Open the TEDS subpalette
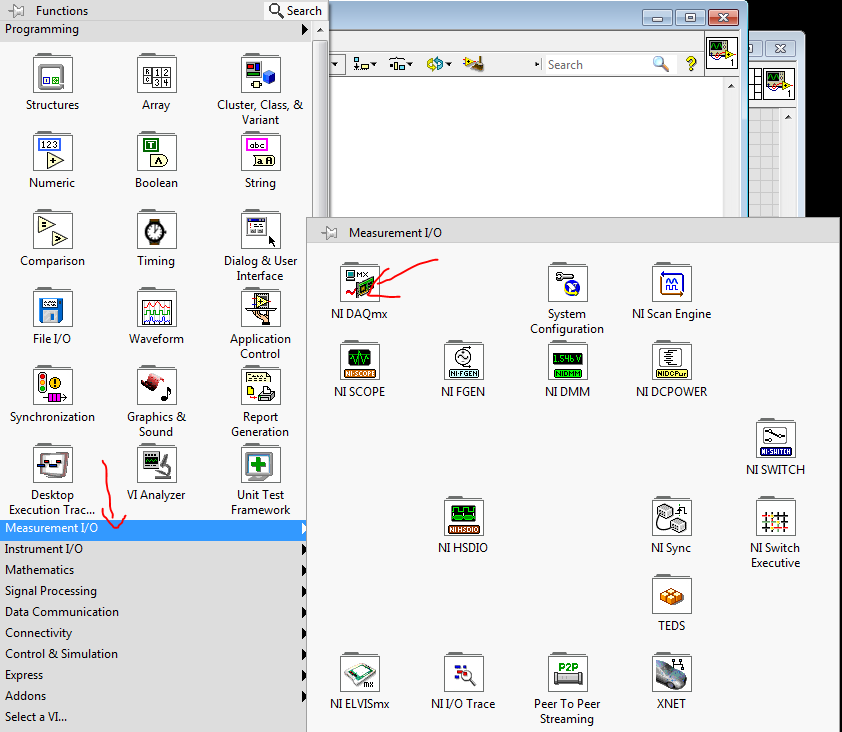This screenshot has height=732, width=842. point(672,595)
